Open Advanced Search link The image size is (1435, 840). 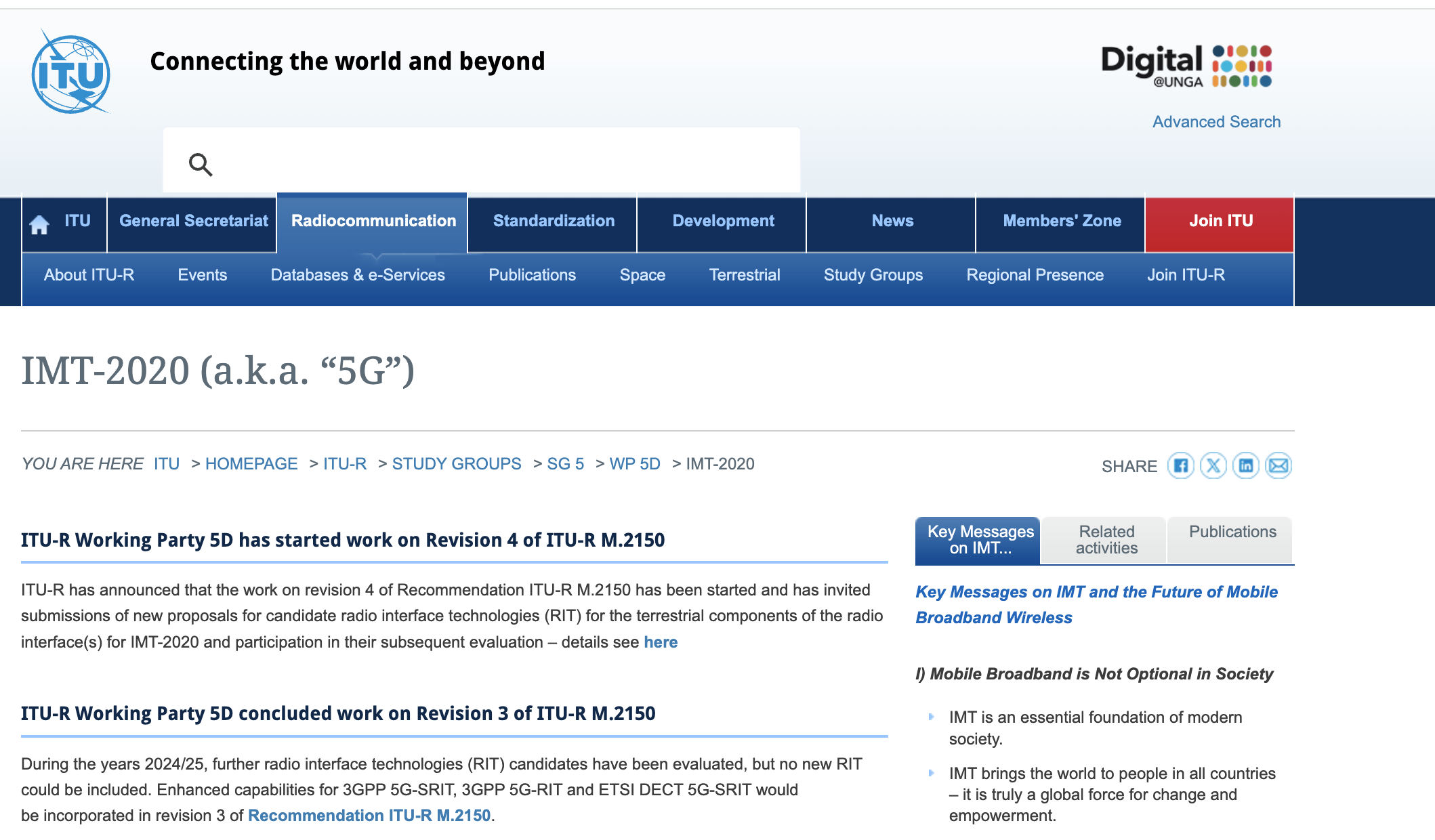(1216, 122)
